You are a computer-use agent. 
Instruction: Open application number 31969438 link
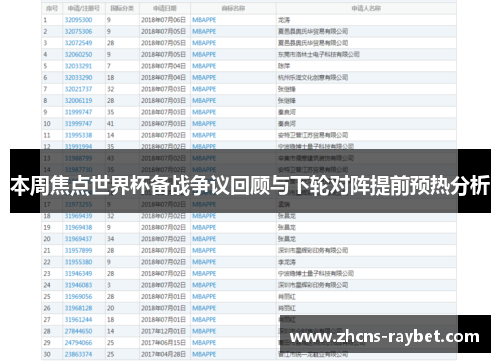tap(78, 228)
